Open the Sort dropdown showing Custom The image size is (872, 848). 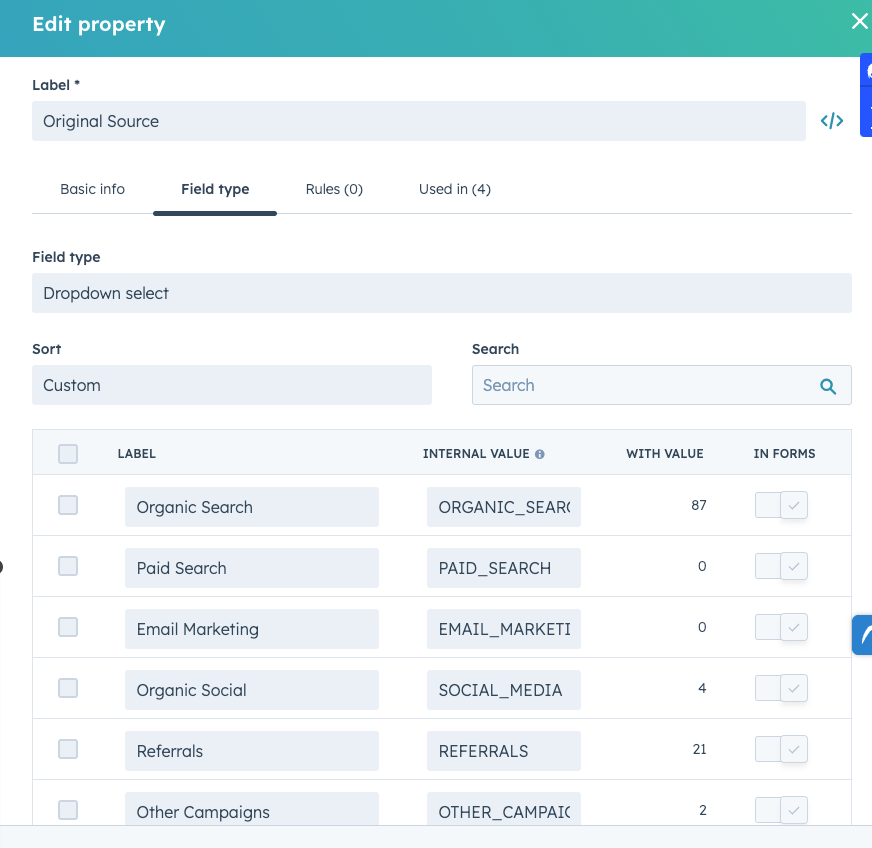click(x=232, y=385)
